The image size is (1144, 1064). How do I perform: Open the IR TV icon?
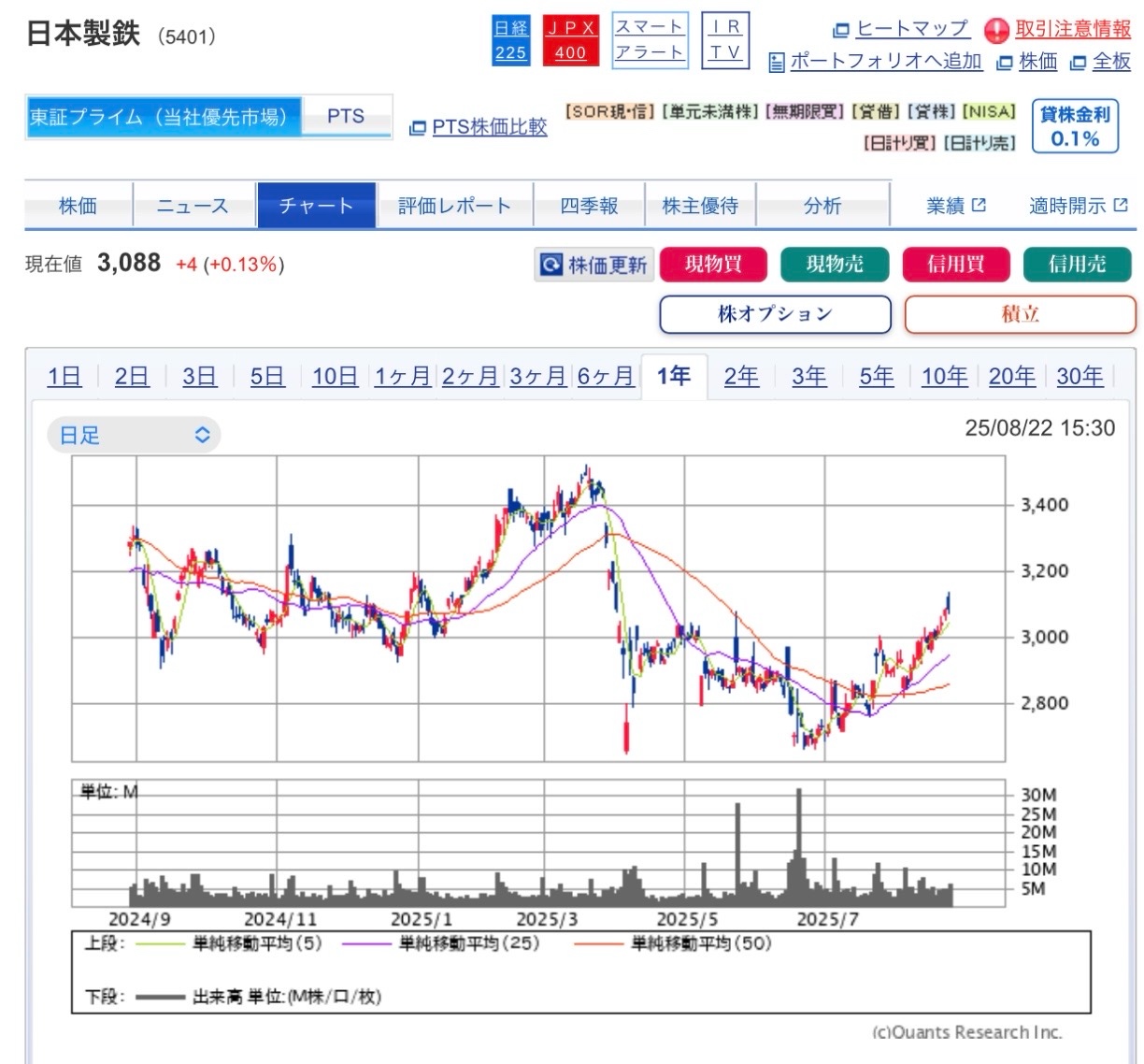click(x=725, y=40)
